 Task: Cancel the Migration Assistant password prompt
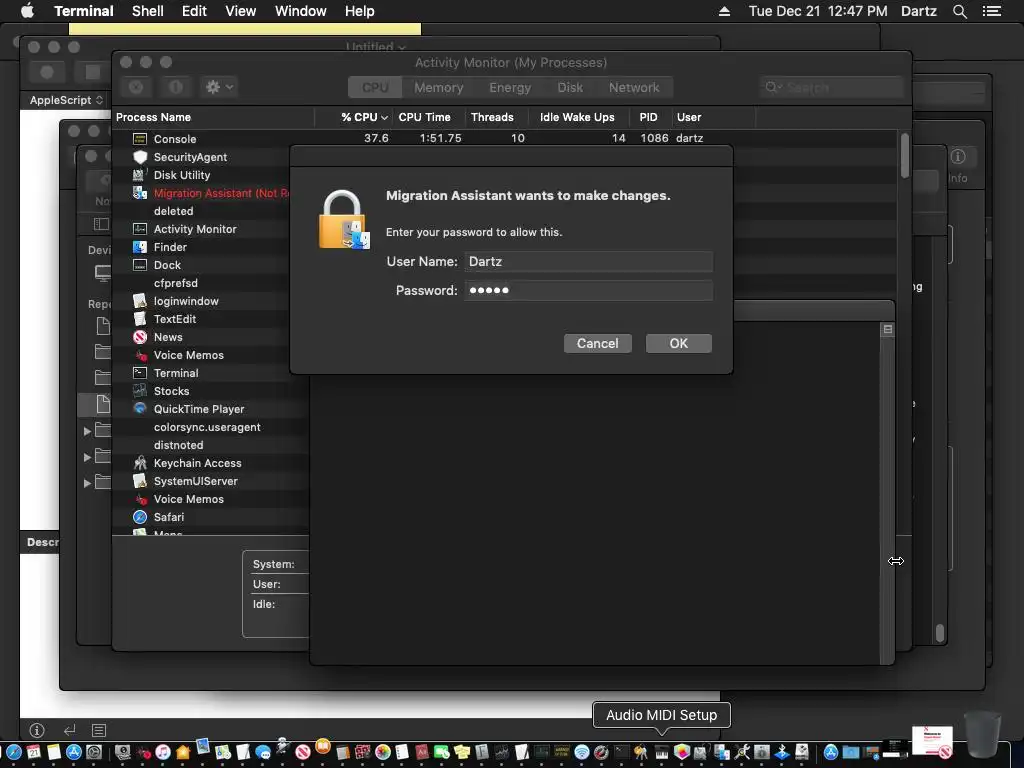pyautogui.click(x=598, y=344)
